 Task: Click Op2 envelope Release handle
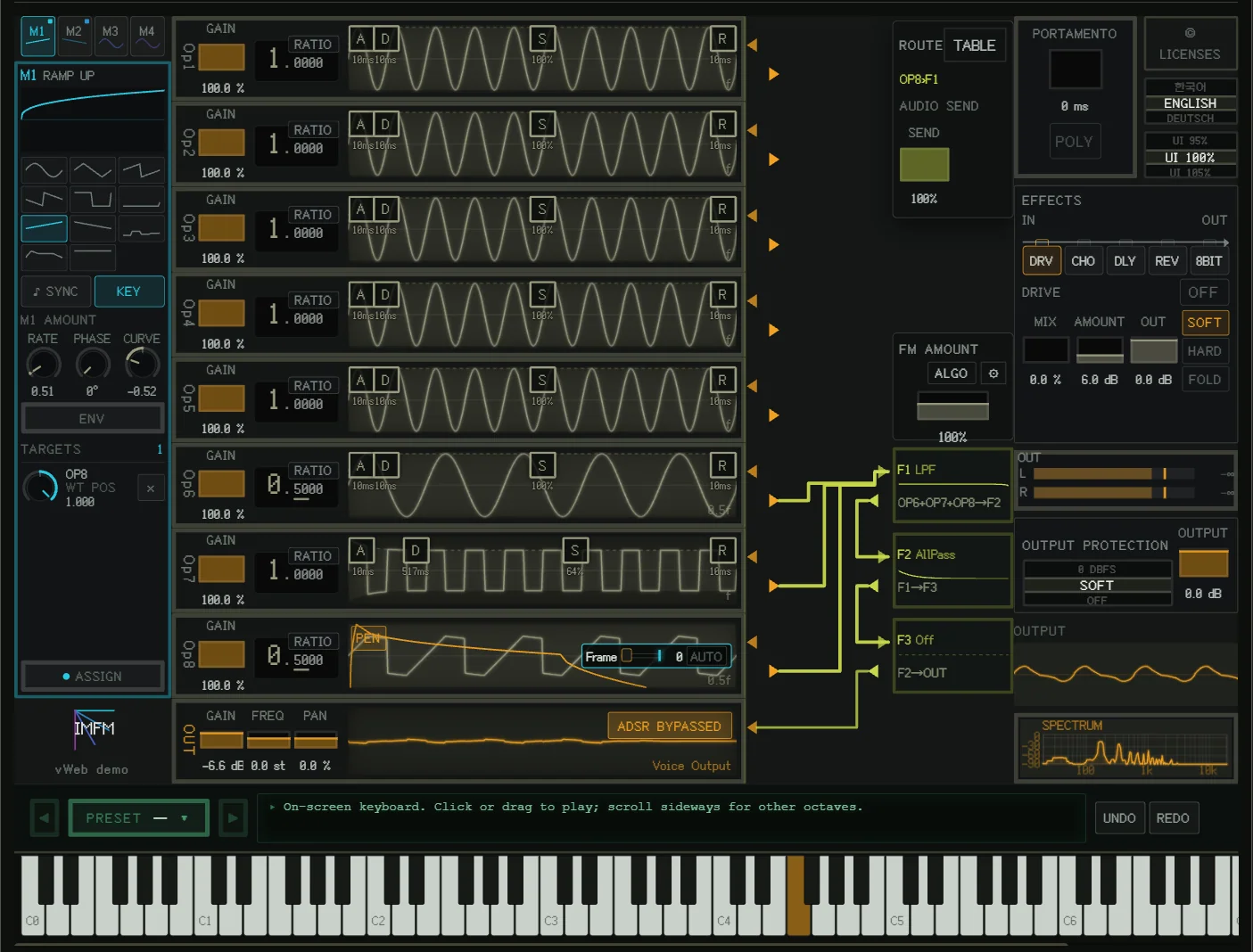click(721, 124)
